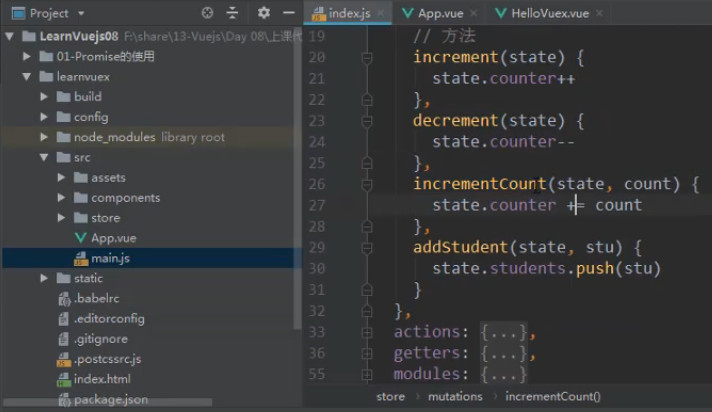Image resolution: width=712 pixels, height=412 pixels.
Task: Collapse the LearnVuejs08 root folder
Action: (x=10, y=36)
